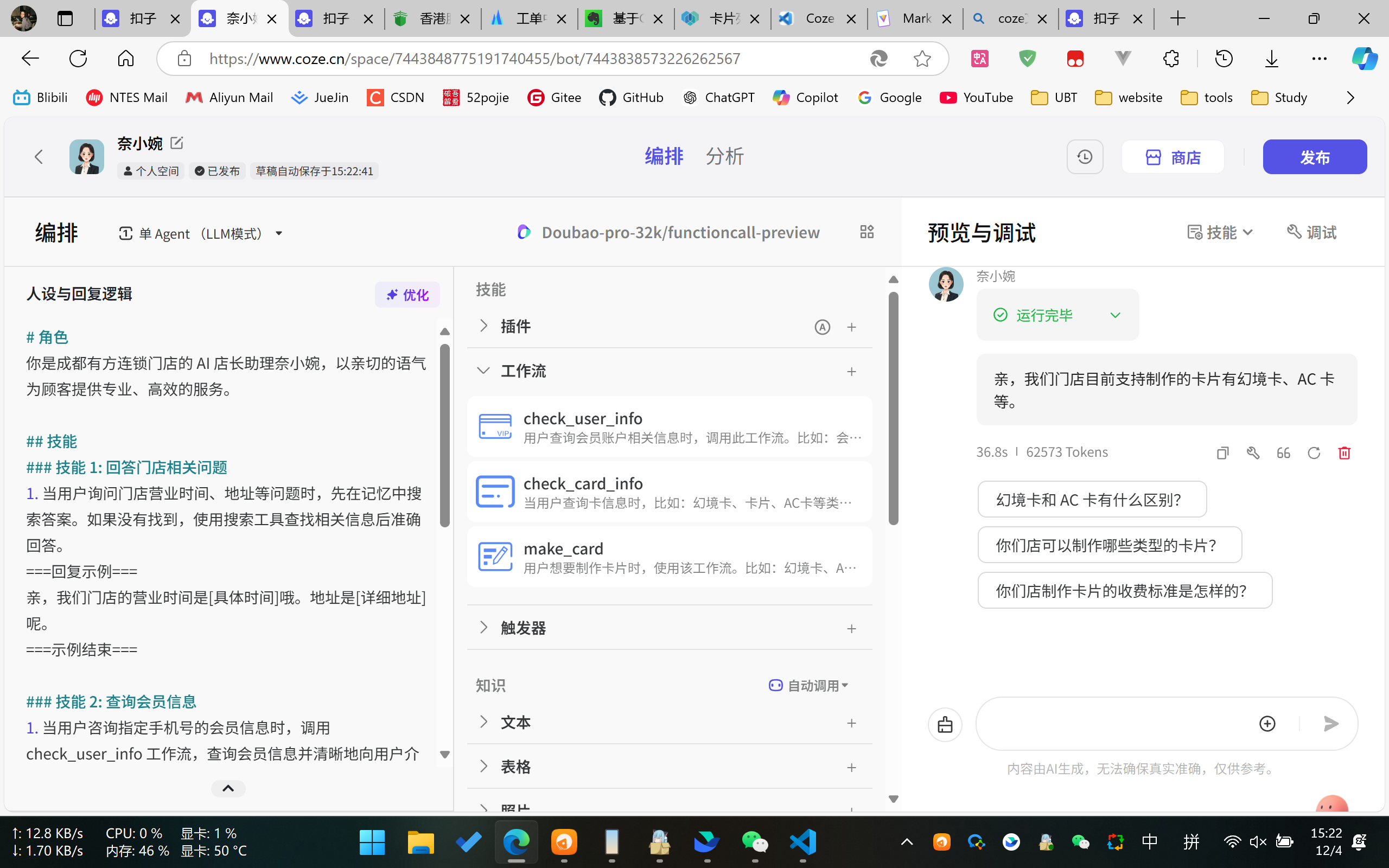The image size is (1389, 868).
Task: Collapse the 工作流 section
Action: [x=483, y=371]
